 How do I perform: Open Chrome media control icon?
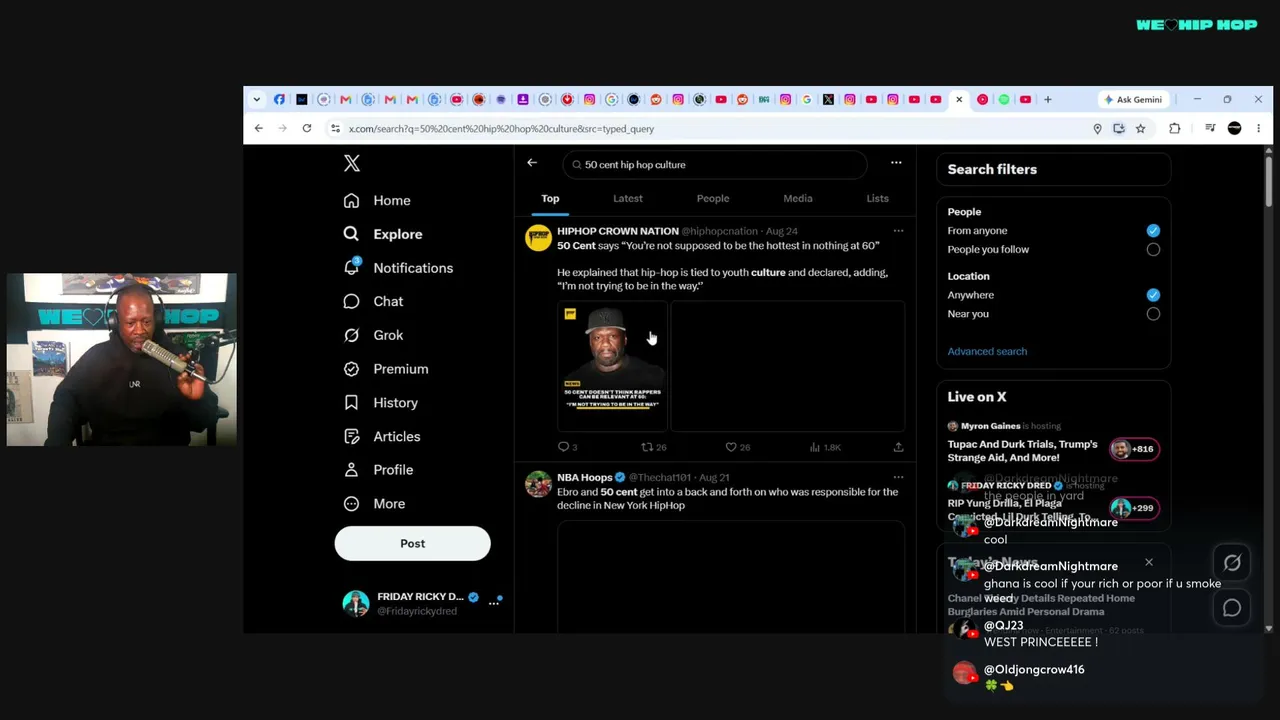1210,128
